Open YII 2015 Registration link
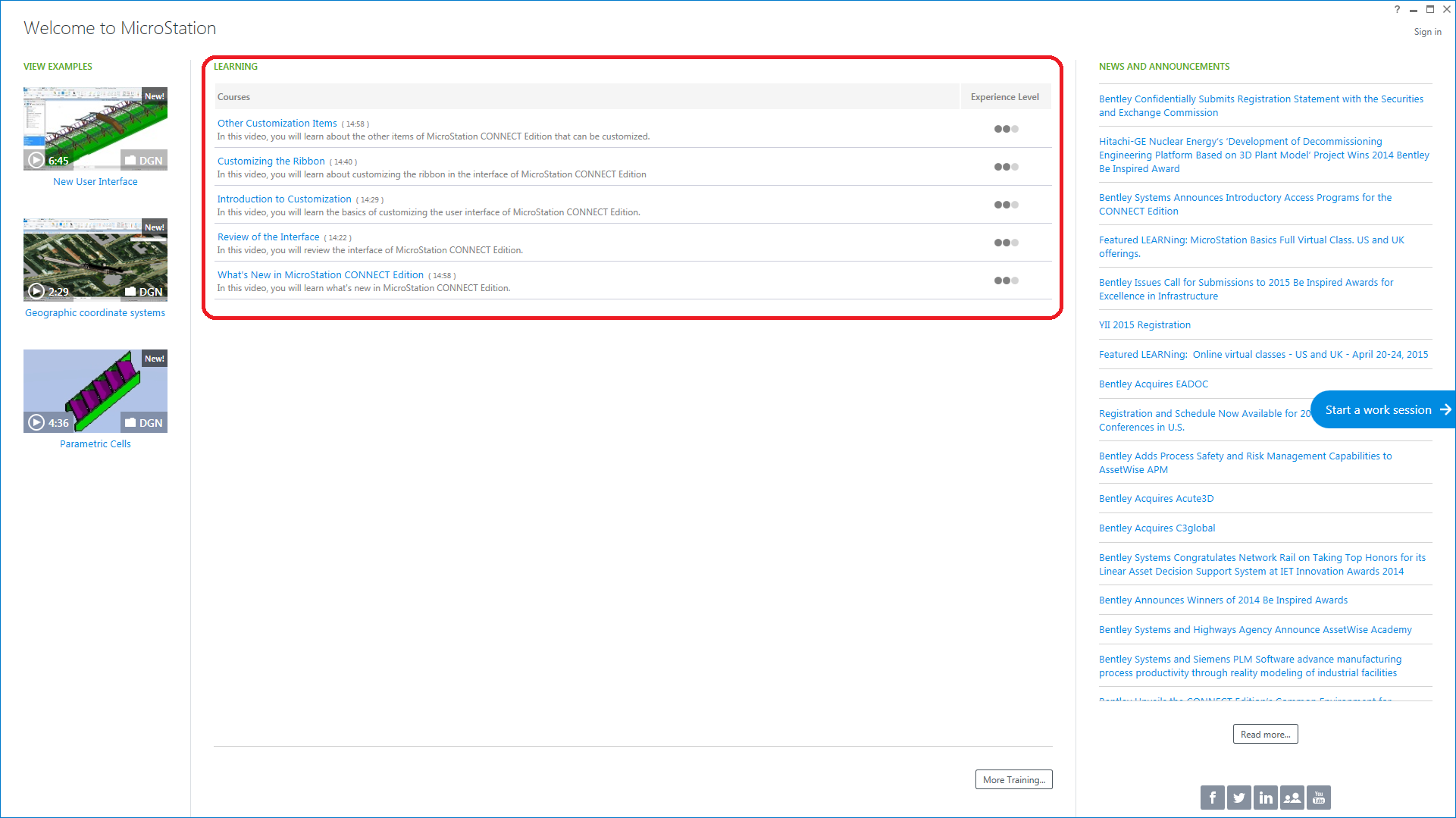 pos(1144,324)
